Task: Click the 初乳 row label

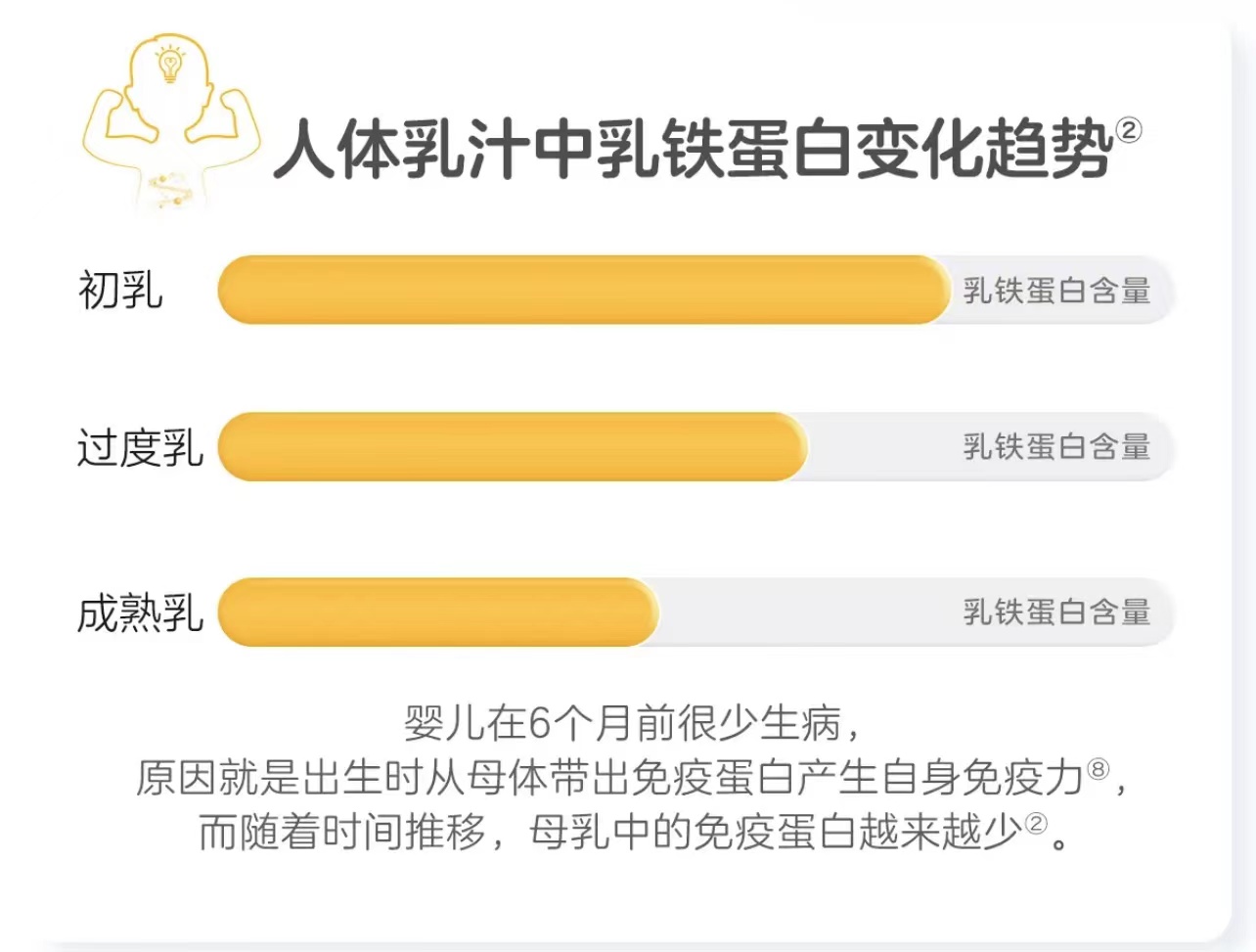Action: 120,291
